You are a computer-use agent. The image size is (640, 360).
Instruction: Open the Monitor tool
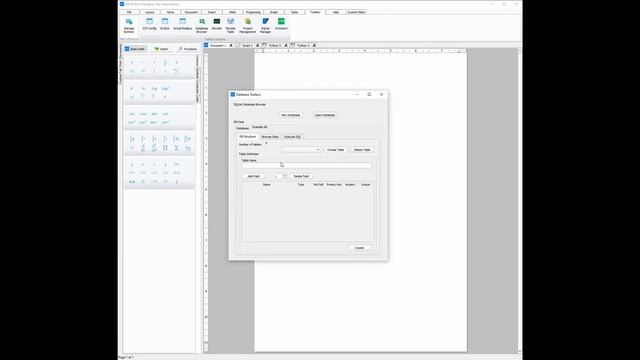click(x=217, y=24)
